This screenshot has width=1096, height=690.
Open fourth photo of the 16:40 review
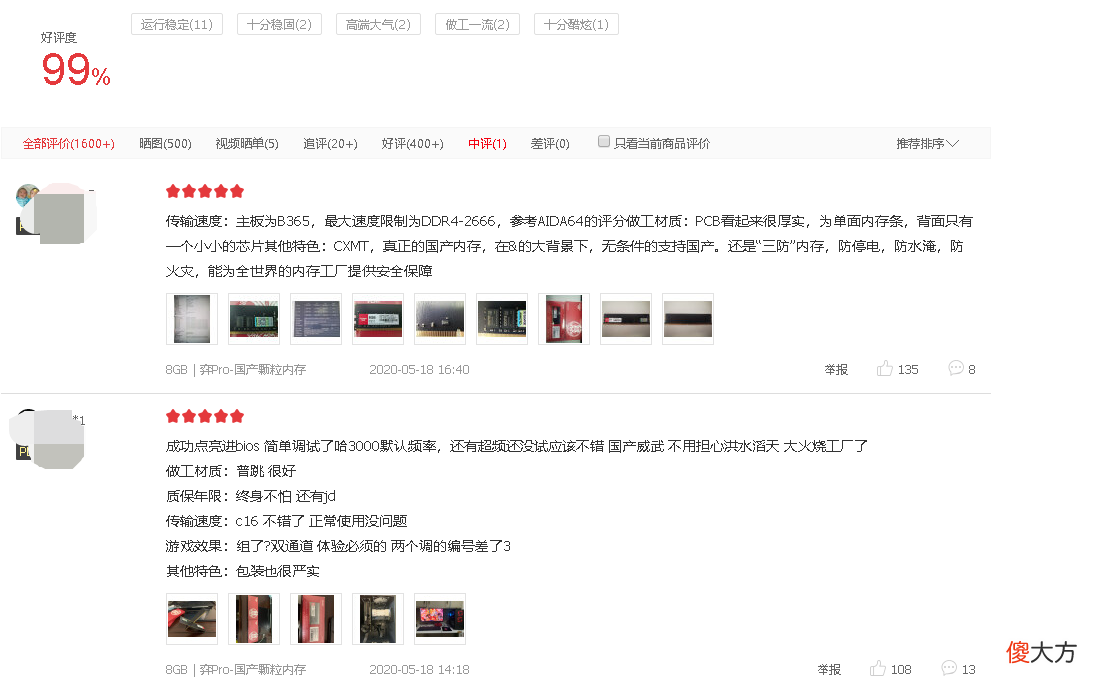coord(377,319)
